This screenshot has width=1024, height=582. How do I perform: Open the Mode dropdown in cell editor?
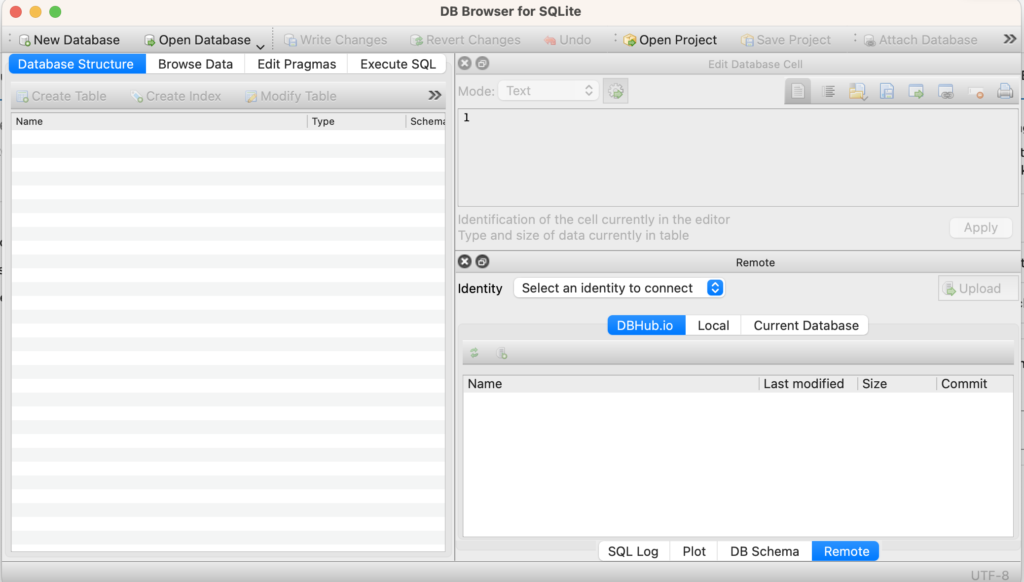point(548,89)
